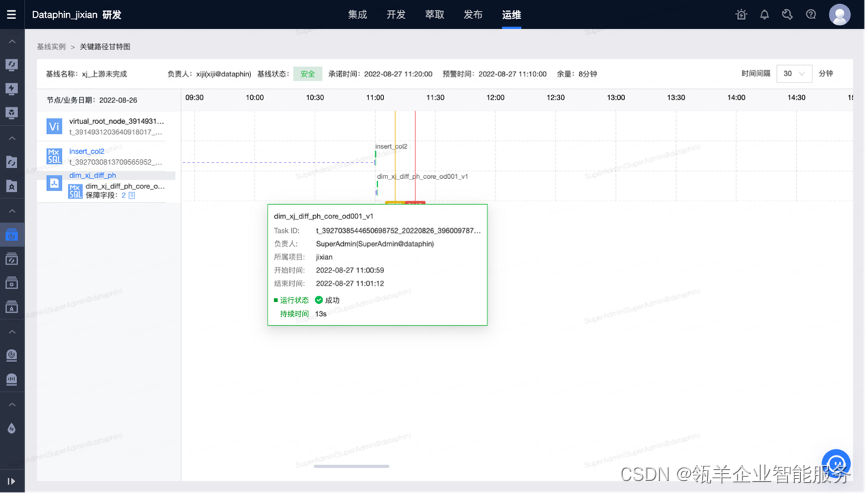The height and width of the screenshot is (493, 866).
Task: Switch to the 发布 tab
Action: pyautogui.click(x=473, y=15)
